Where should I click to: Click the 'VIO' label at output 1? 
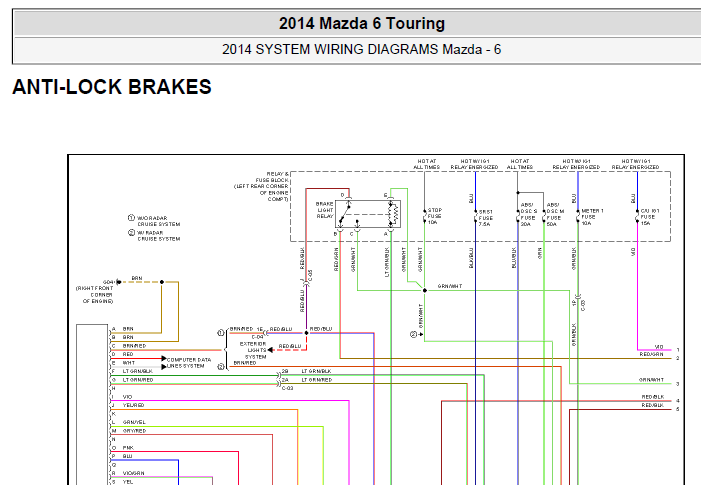click(659, 347)
